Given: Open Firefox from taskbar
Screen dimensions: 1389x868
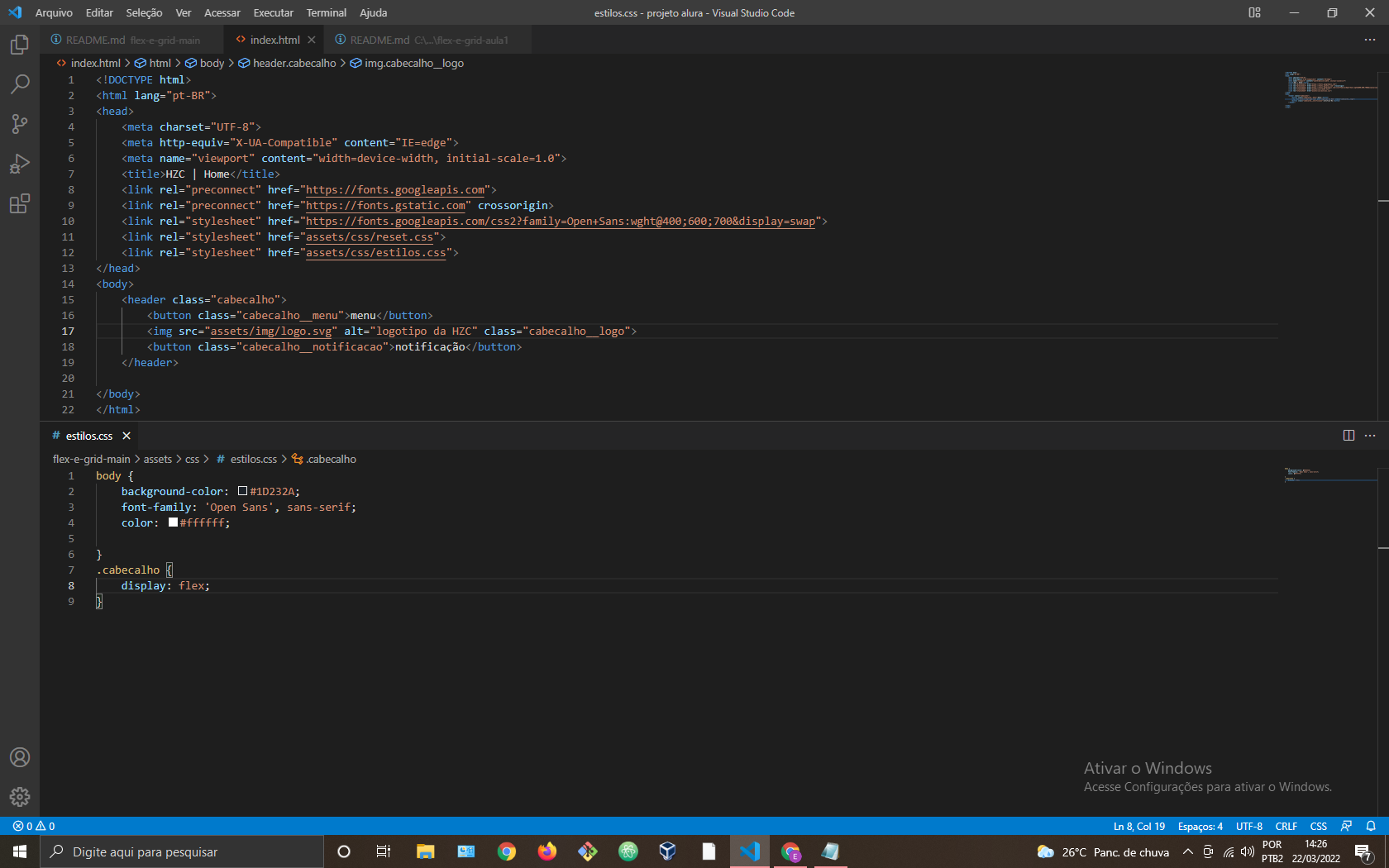Looking at the screenshot, I should click(547, 851).
